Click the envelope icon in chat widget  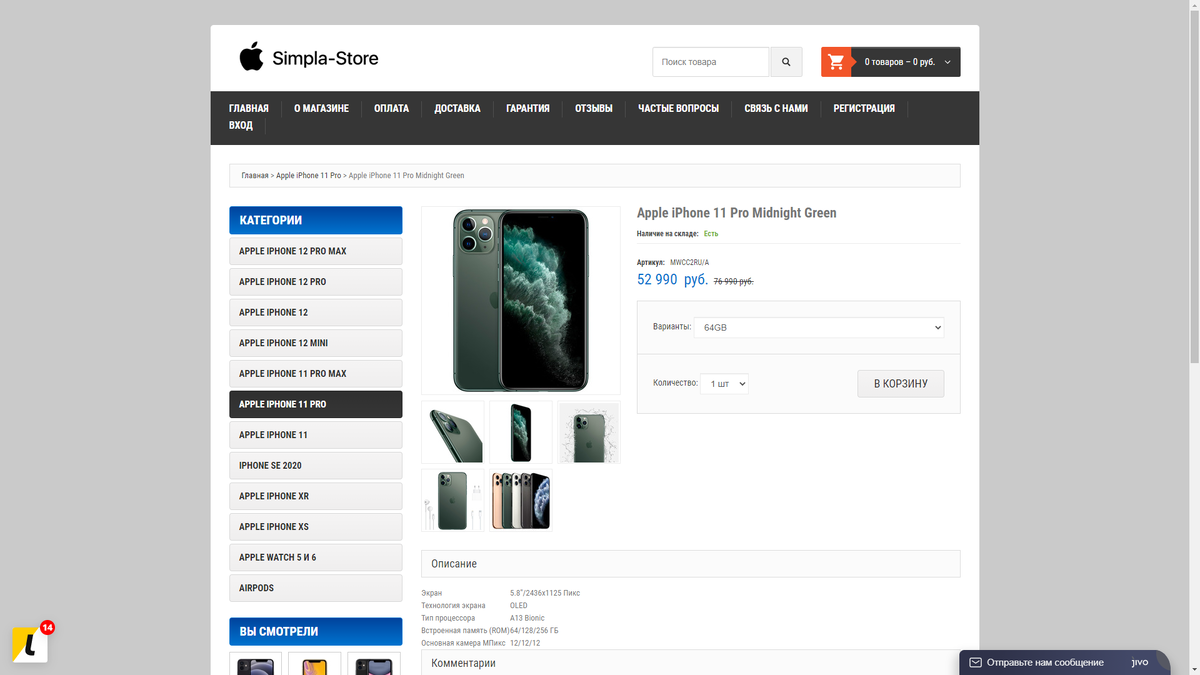[975, 663]
